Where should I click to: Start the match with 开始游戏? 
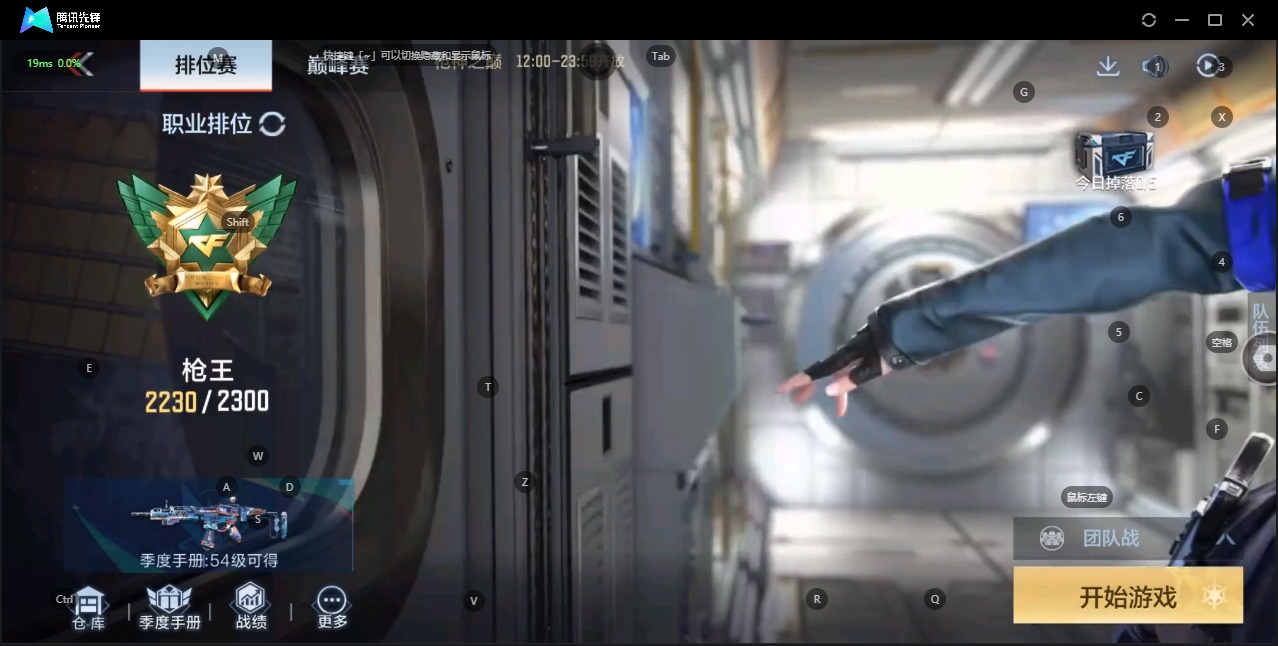pyautogui.click(x=1128, y=596)
